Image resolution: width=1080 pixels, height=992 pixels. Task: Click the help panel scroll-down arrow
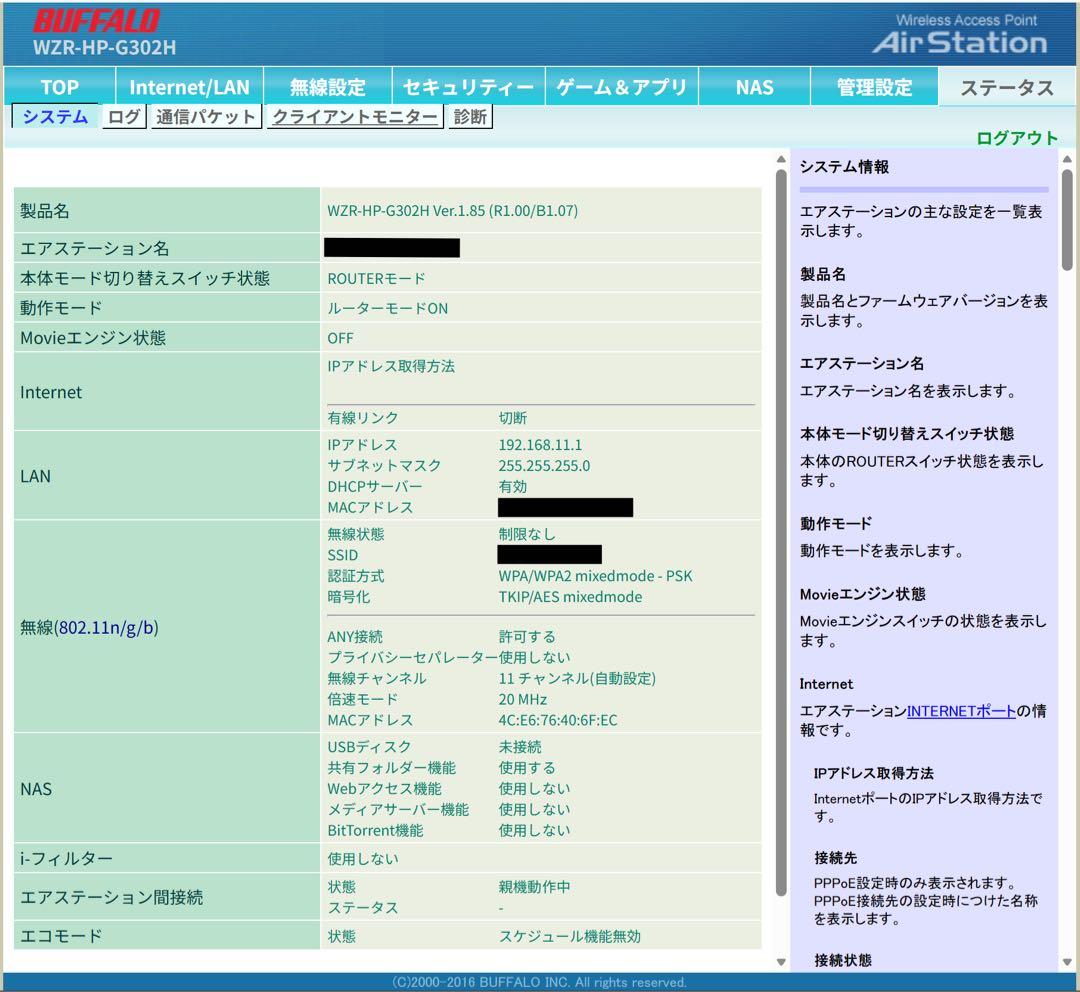(x=1067, y=961)
